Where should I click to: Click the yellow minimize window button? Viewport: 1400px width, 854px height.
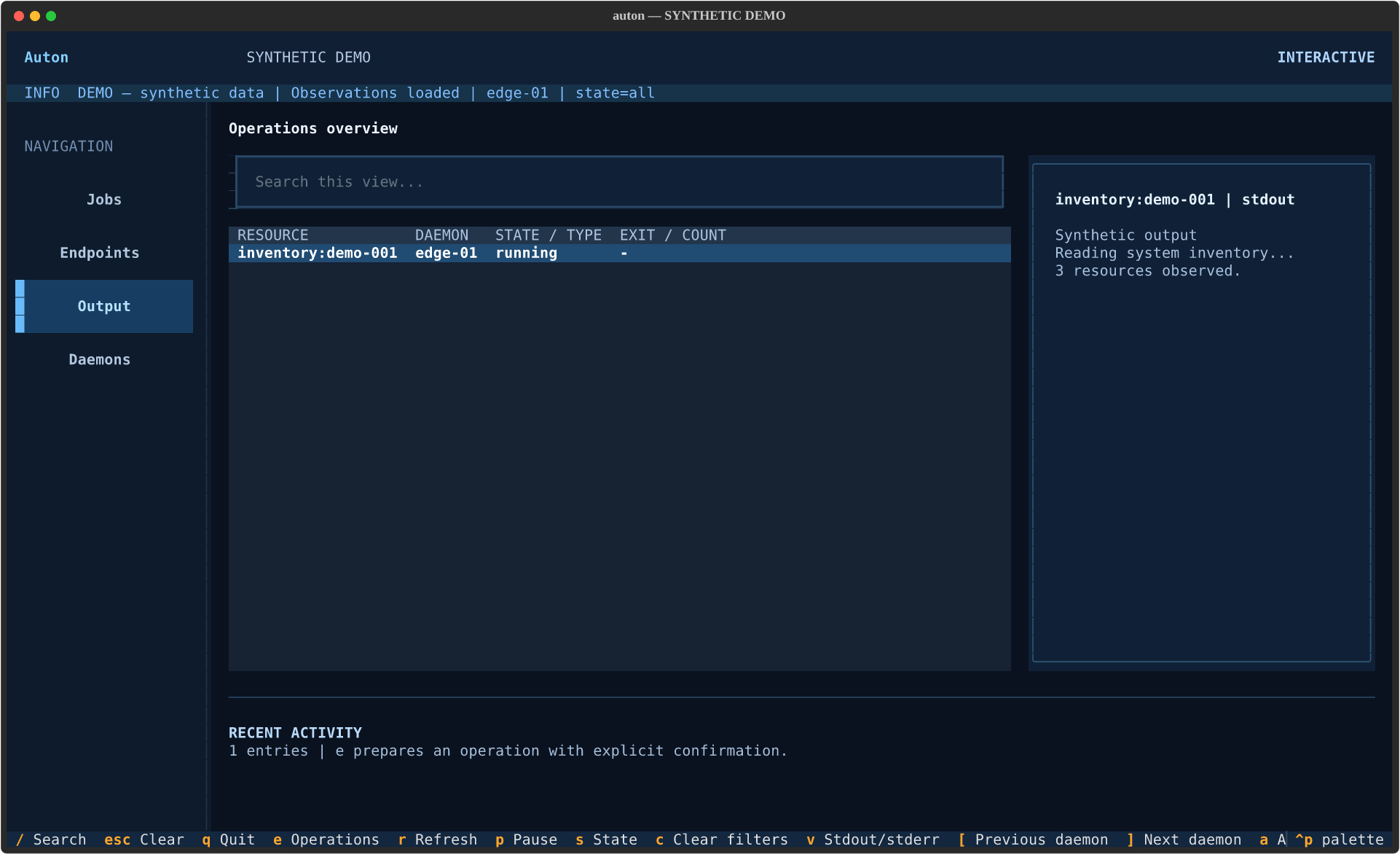(x=35, y=16)
